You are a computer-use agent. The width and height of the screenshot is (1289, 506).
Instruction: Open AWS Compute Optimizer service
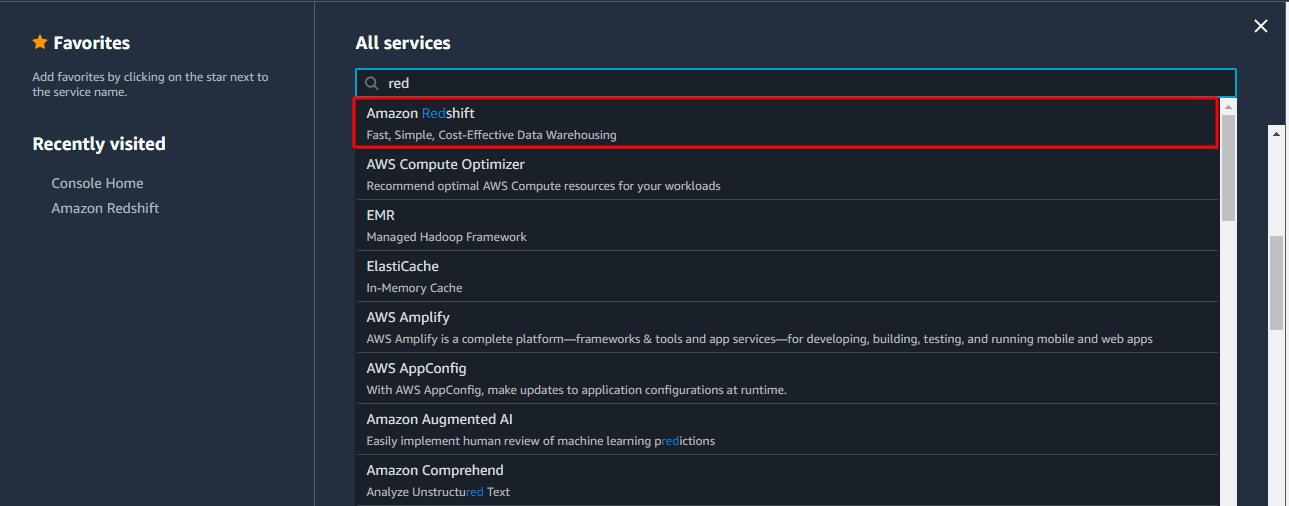787,174
